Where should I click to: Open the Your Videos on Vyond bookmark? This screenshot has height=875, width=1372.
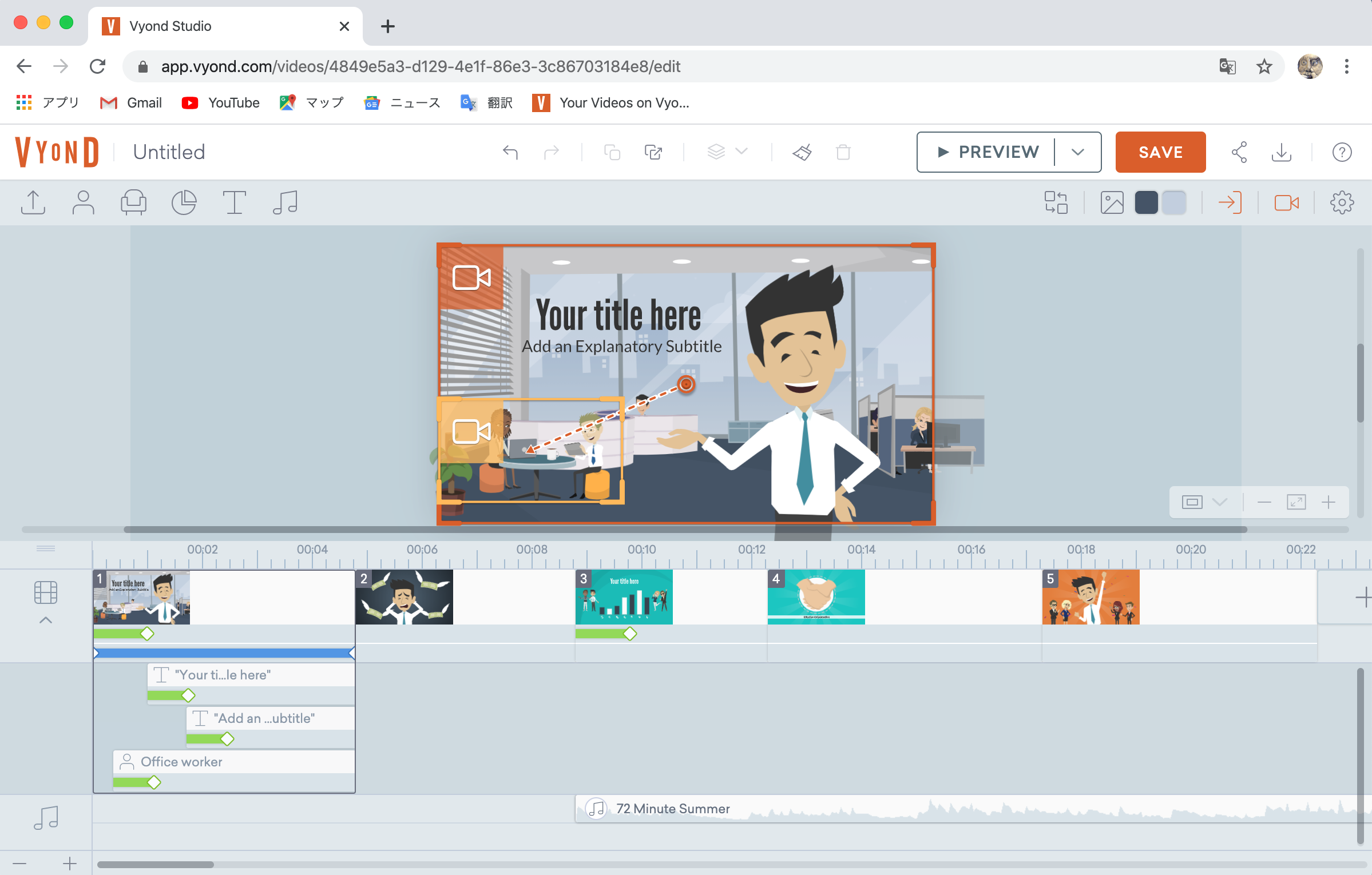[611, 103]
